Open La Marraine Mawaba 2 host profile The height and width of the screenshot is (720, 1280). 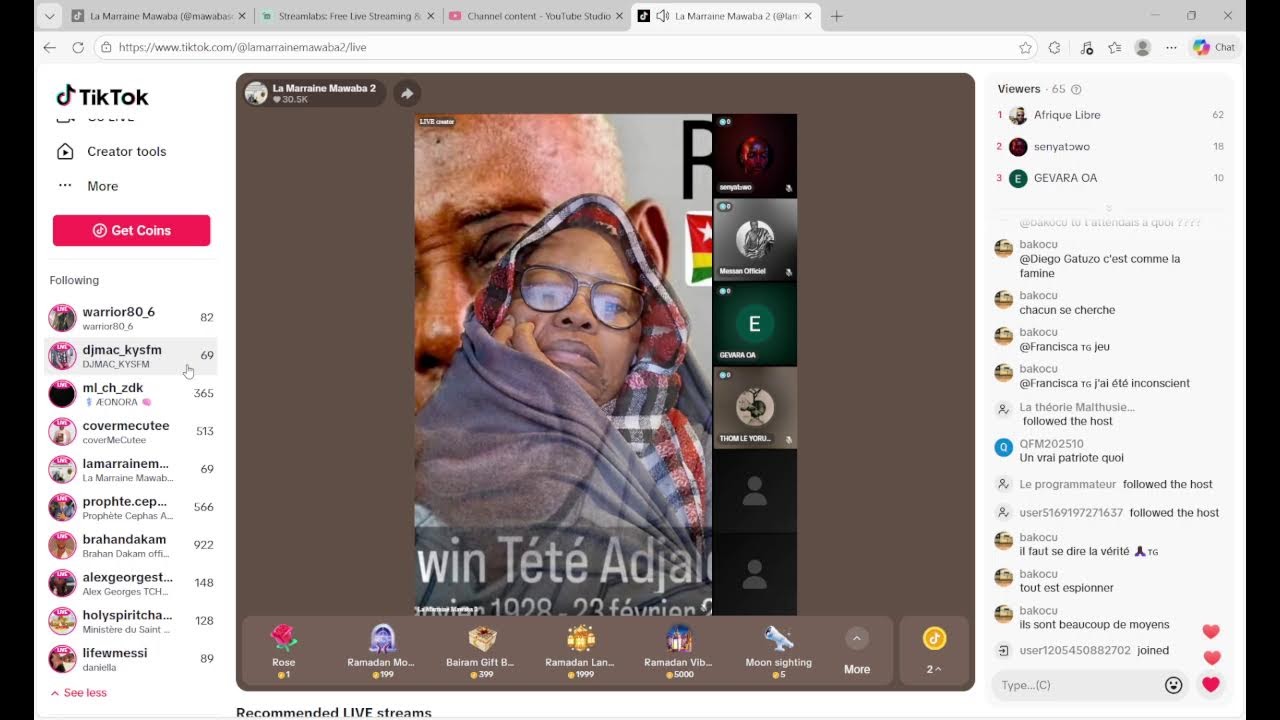tap(312, 93)
